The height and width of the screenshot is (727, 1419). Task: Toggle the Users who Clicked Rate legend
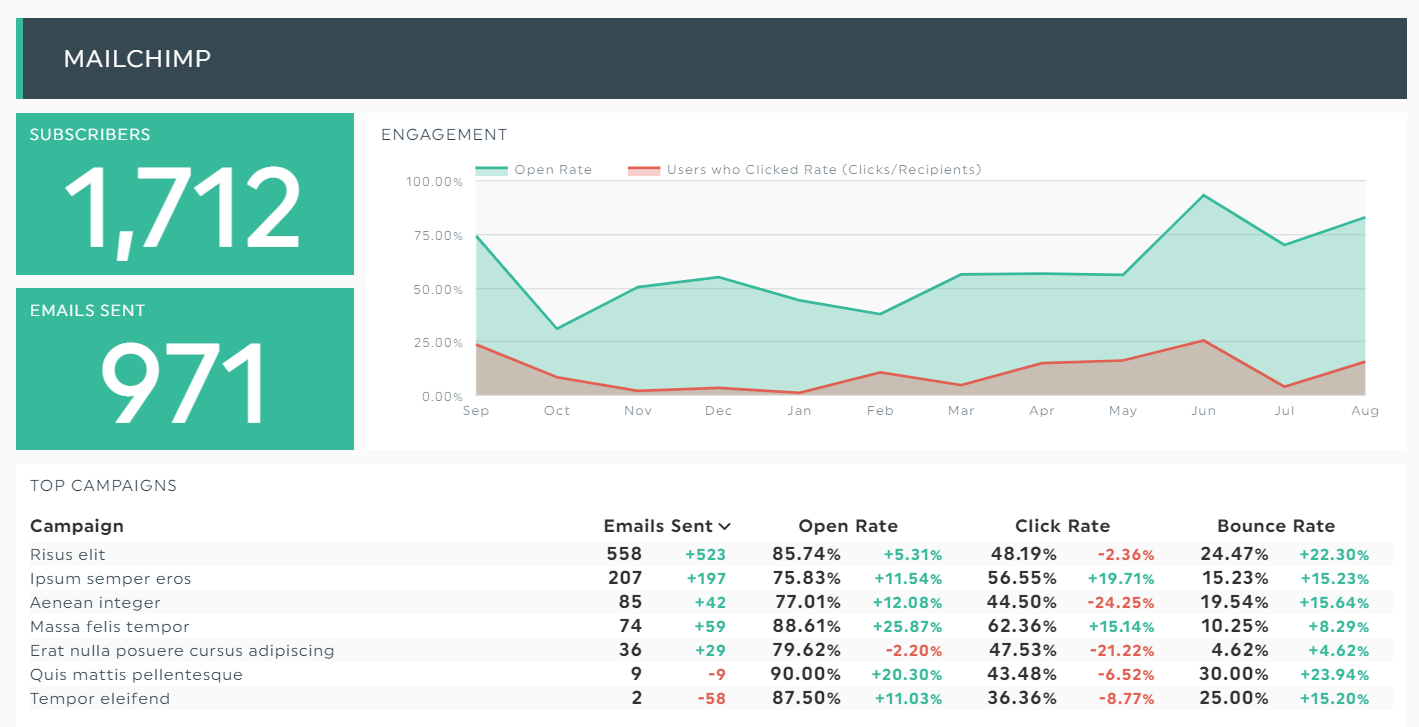click(804, 170)
